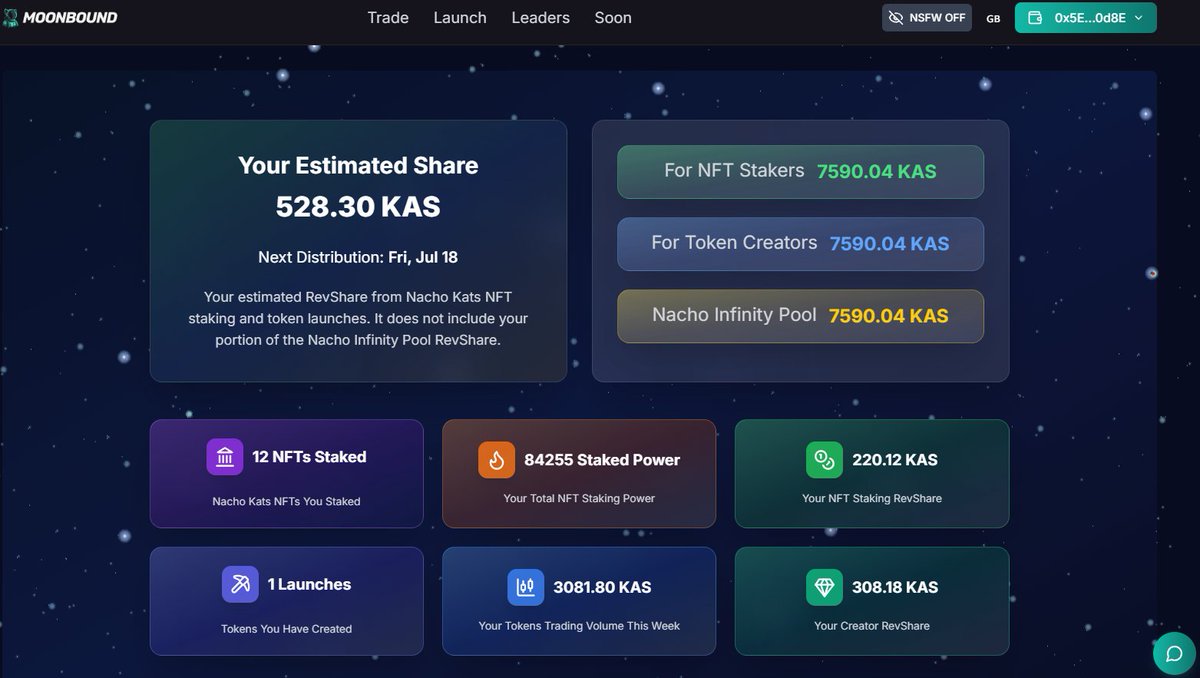Click the Next Distribution: Fri, Jul 18 text
The image size is (1200, 678).
358,257
